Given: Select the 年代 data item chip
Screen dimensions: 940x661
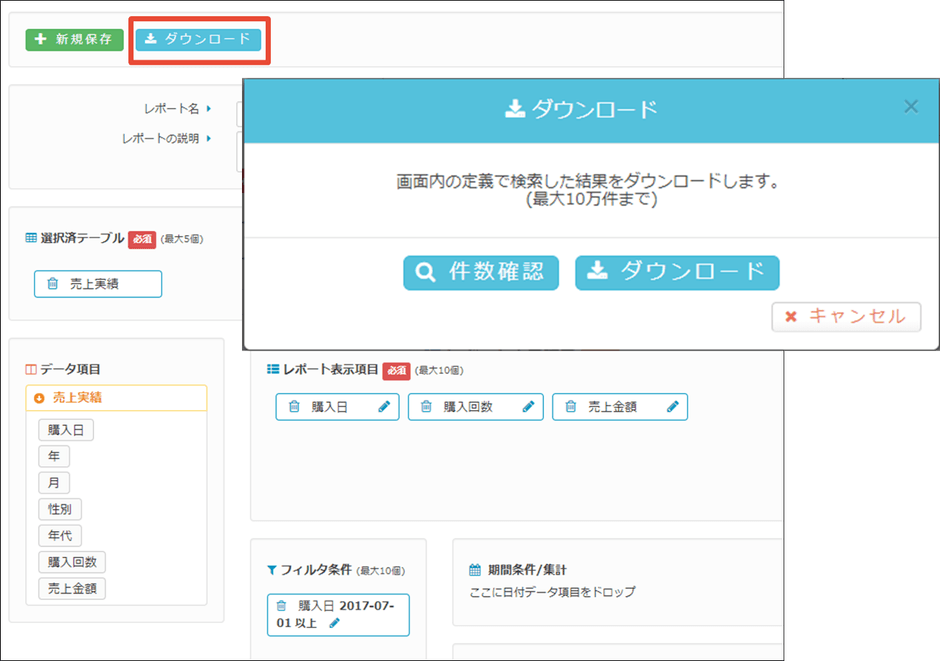Looking at the screenshot, I should point(59,535).
